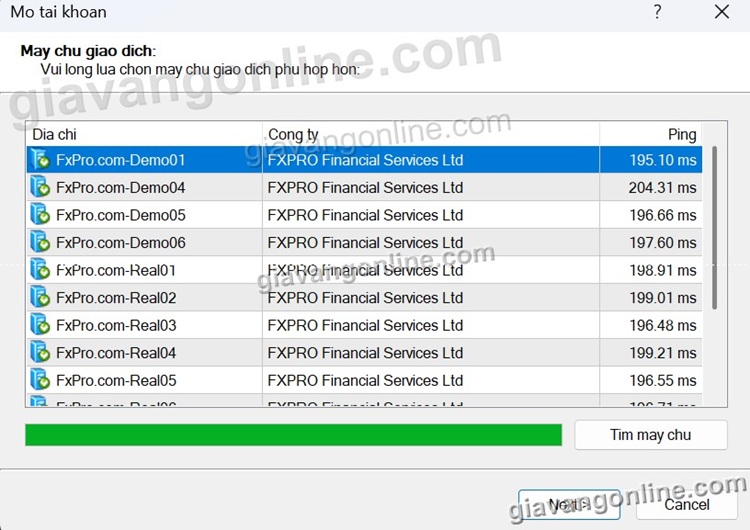Click the server icon beside FxPro.com-Real01

coord(40,270)
